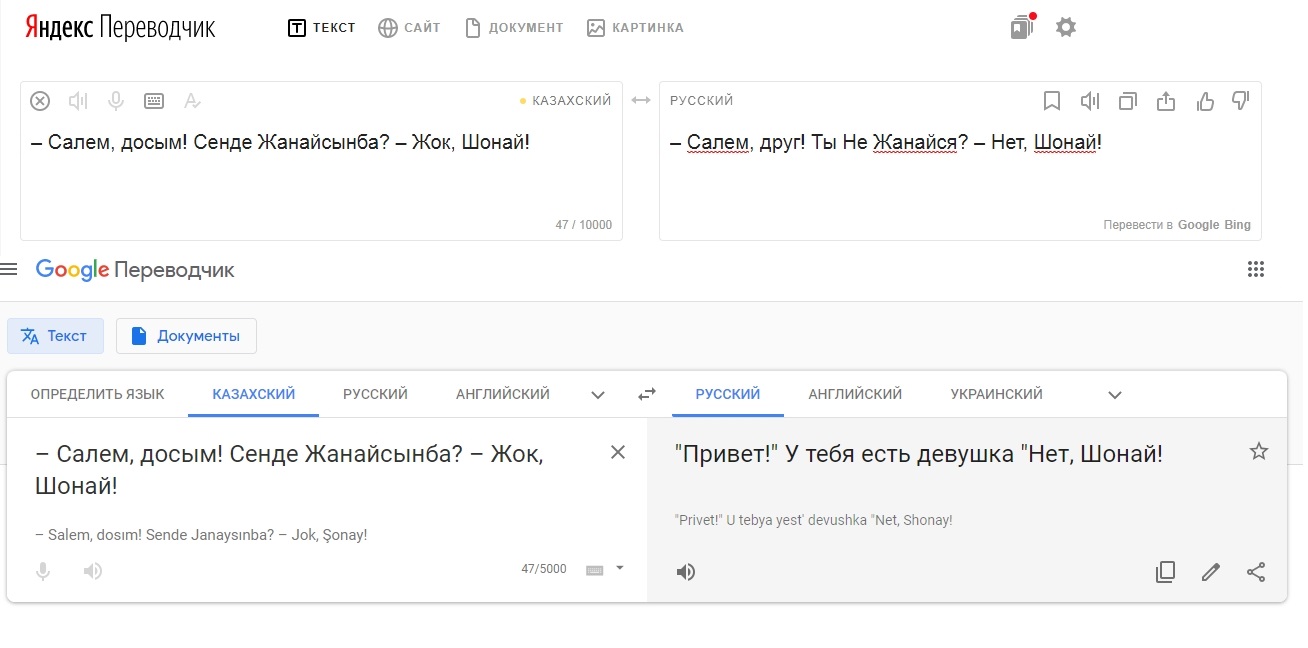This screenshot has width=1308, height=648.
Task: Listen to Google Russian translation
Action: [686, 572]
